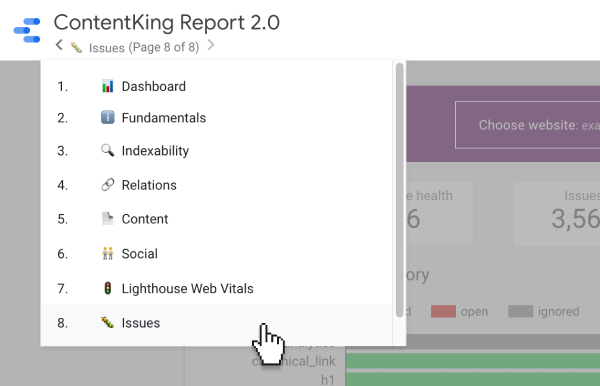Click the Issues scorecard value

pos(575,219)
